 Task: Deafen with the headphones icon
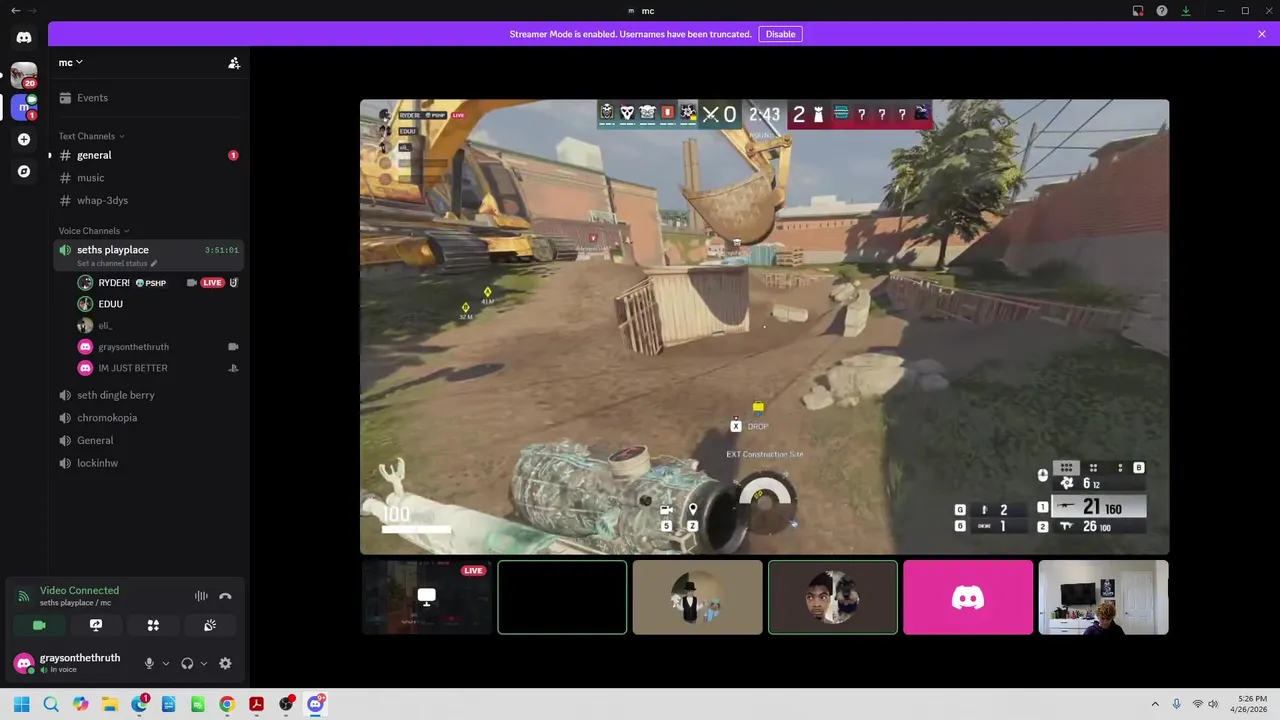pyautogui.click(x=187, y=663)
